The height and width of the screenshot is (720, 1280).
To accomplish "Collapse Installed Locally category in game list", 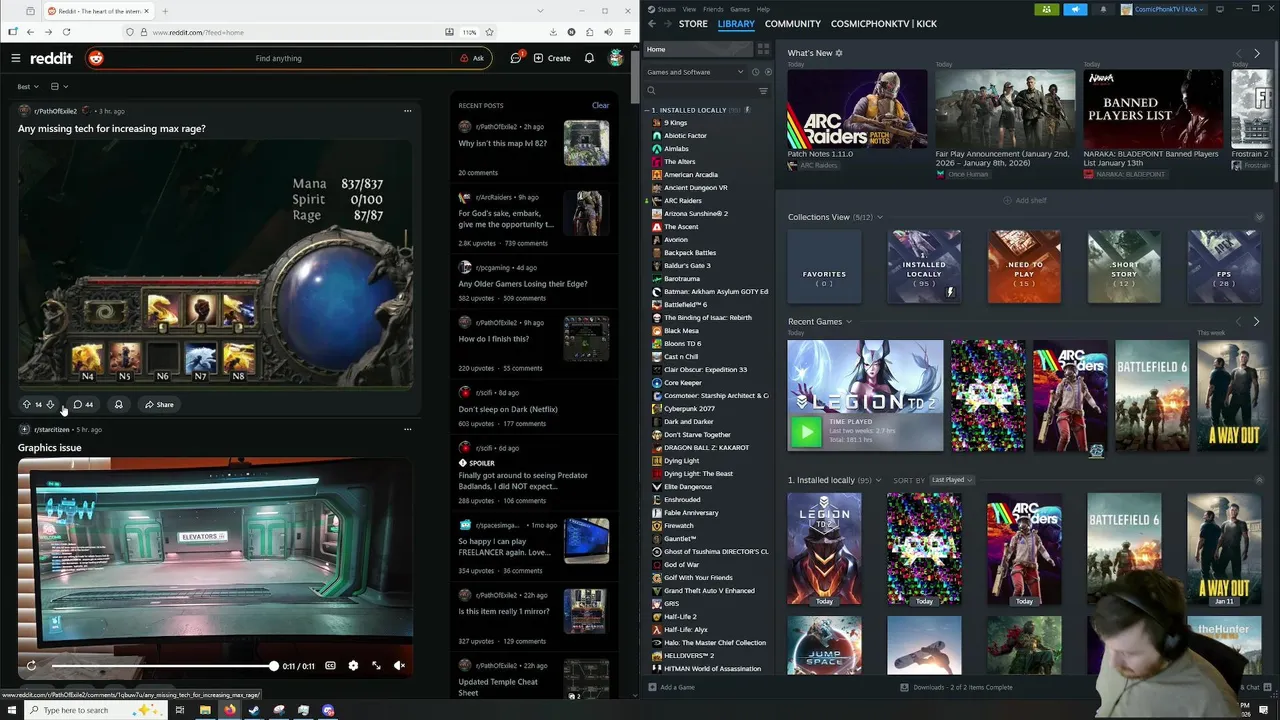I will (x=648, y=110).
